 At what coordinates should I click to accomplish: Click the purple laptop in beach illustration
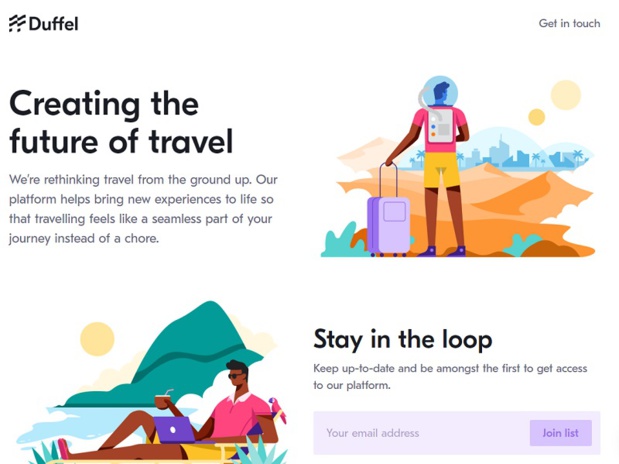[174, 430]
